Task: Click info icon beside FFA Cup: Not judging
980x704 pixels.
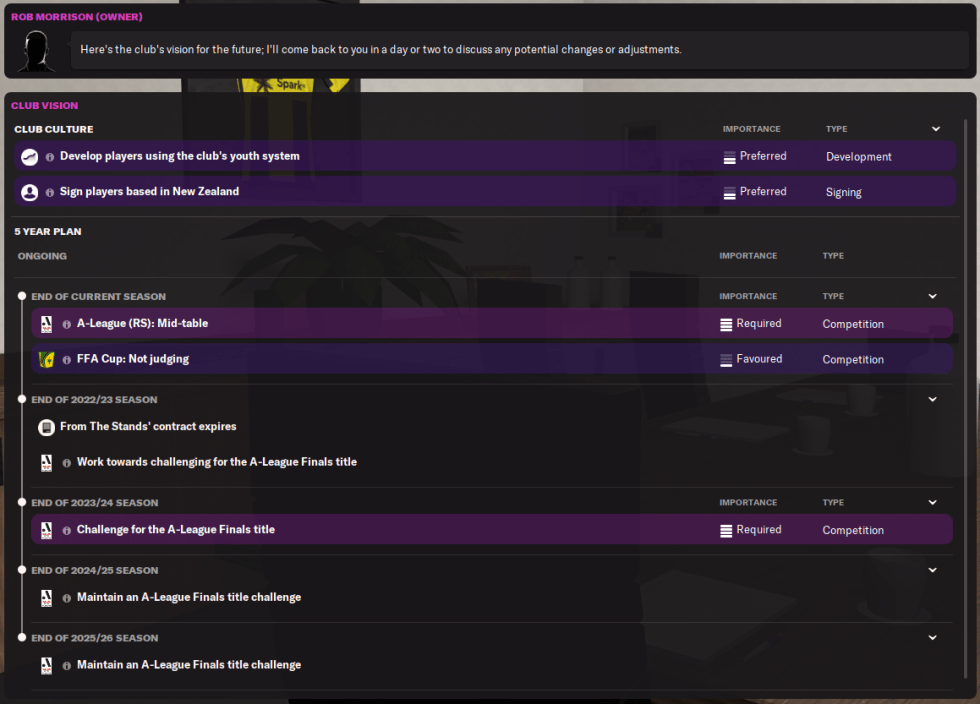Action: click(67, 359)
